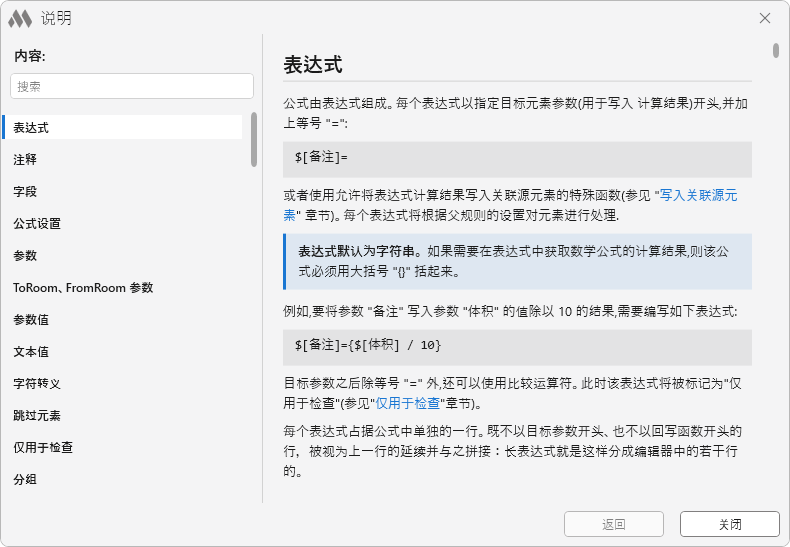Image resolution: width=790 pixels, height=547 pixels.
Task: Click the 内容: label
Action: tap(30, 56)
